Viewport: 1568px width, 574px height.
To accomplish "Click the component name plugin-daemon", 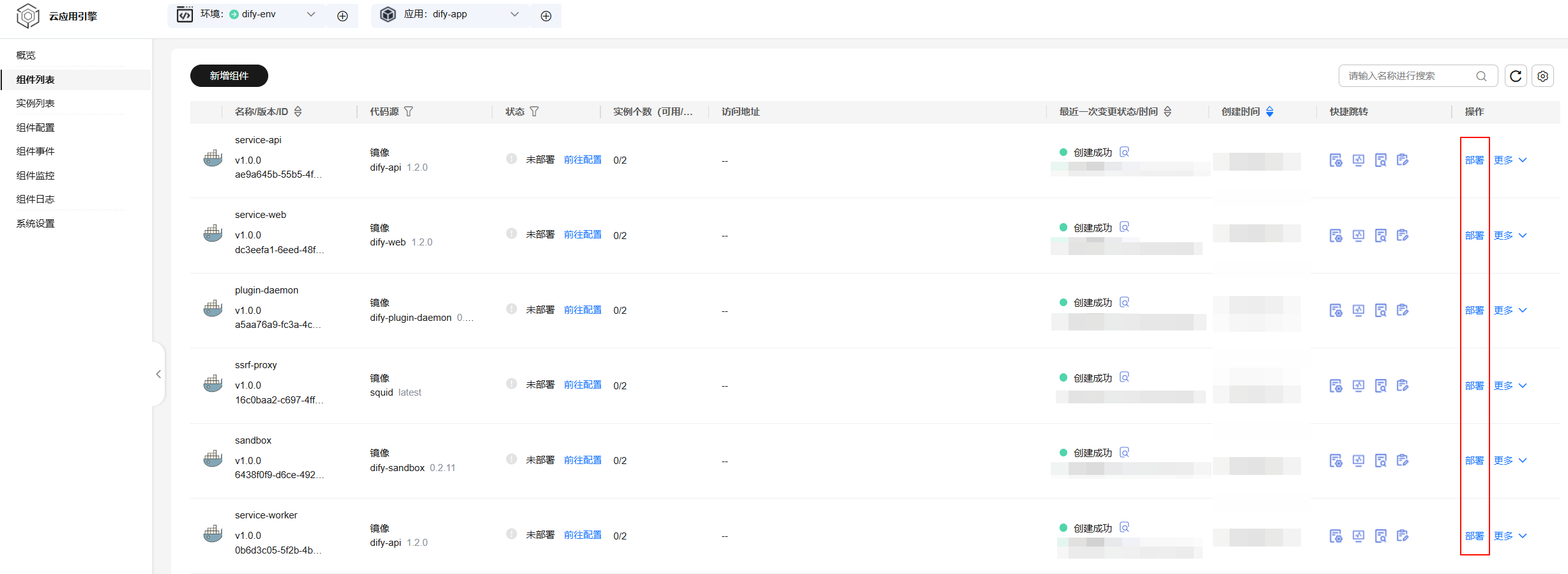I will point(266,290).
